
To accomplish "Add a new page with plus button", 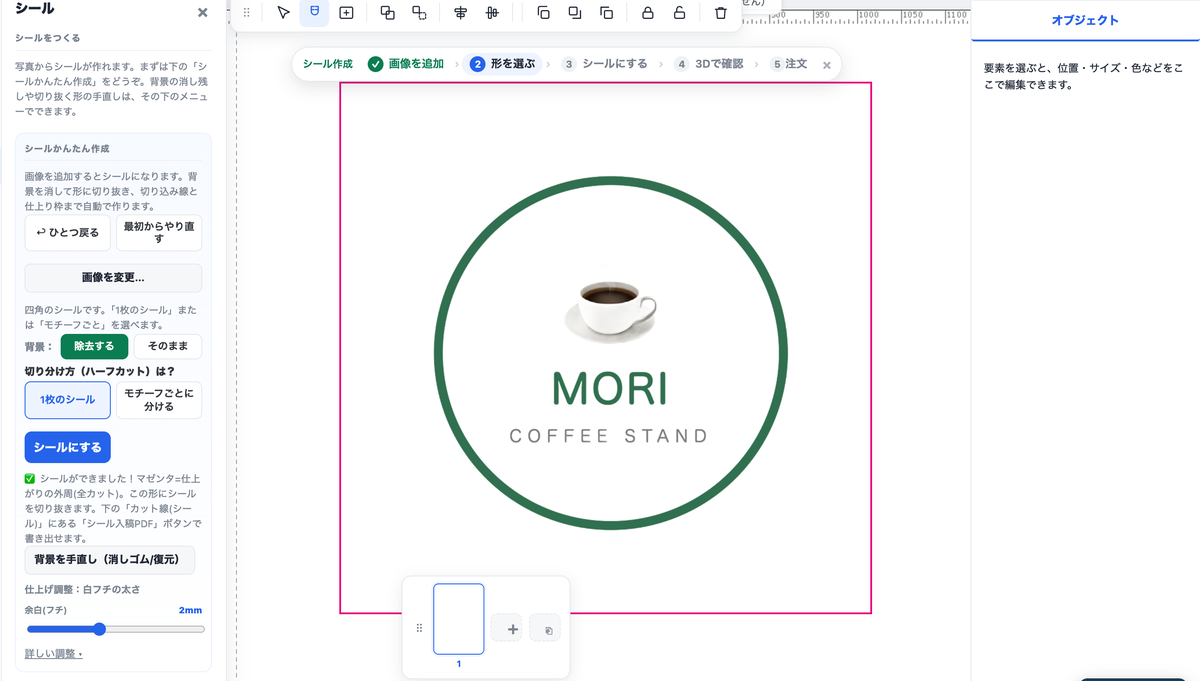I will 513,629.
